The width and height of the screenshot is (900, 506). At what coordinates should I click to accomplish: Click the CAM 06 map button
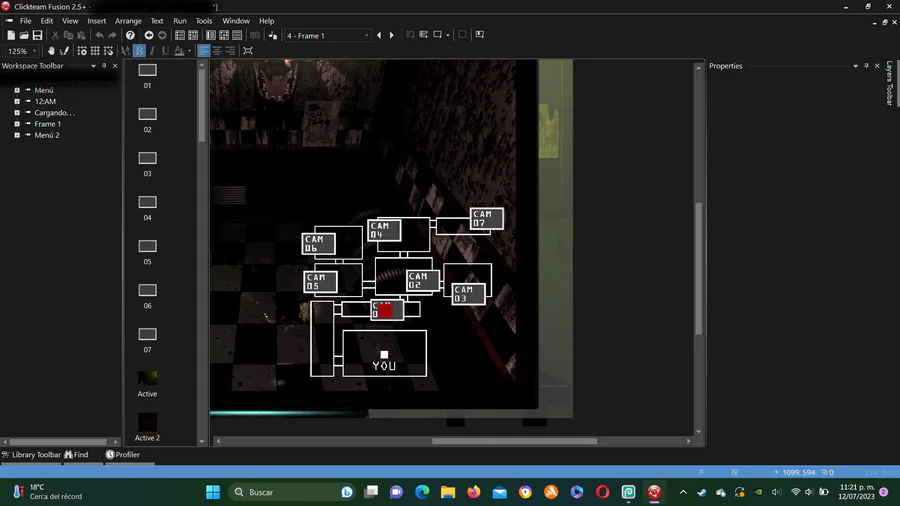(319, 244)
